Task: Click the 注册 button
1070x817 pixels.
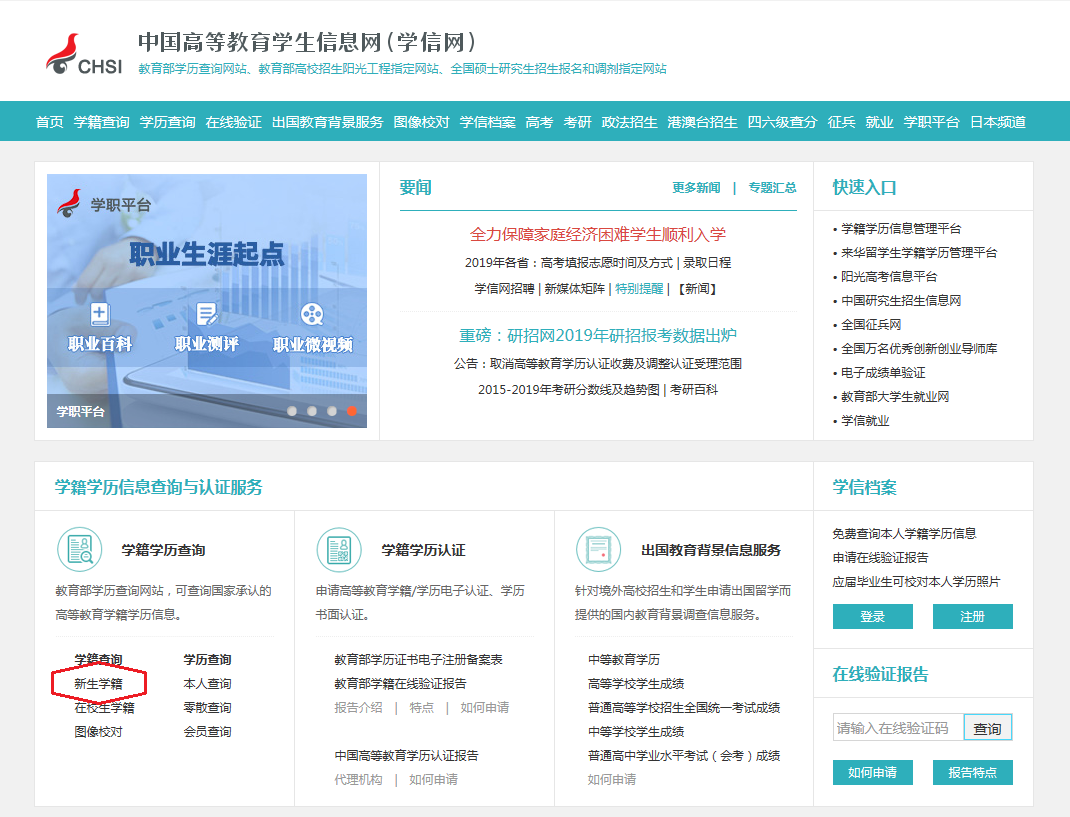Action: [x=972, y=617]
